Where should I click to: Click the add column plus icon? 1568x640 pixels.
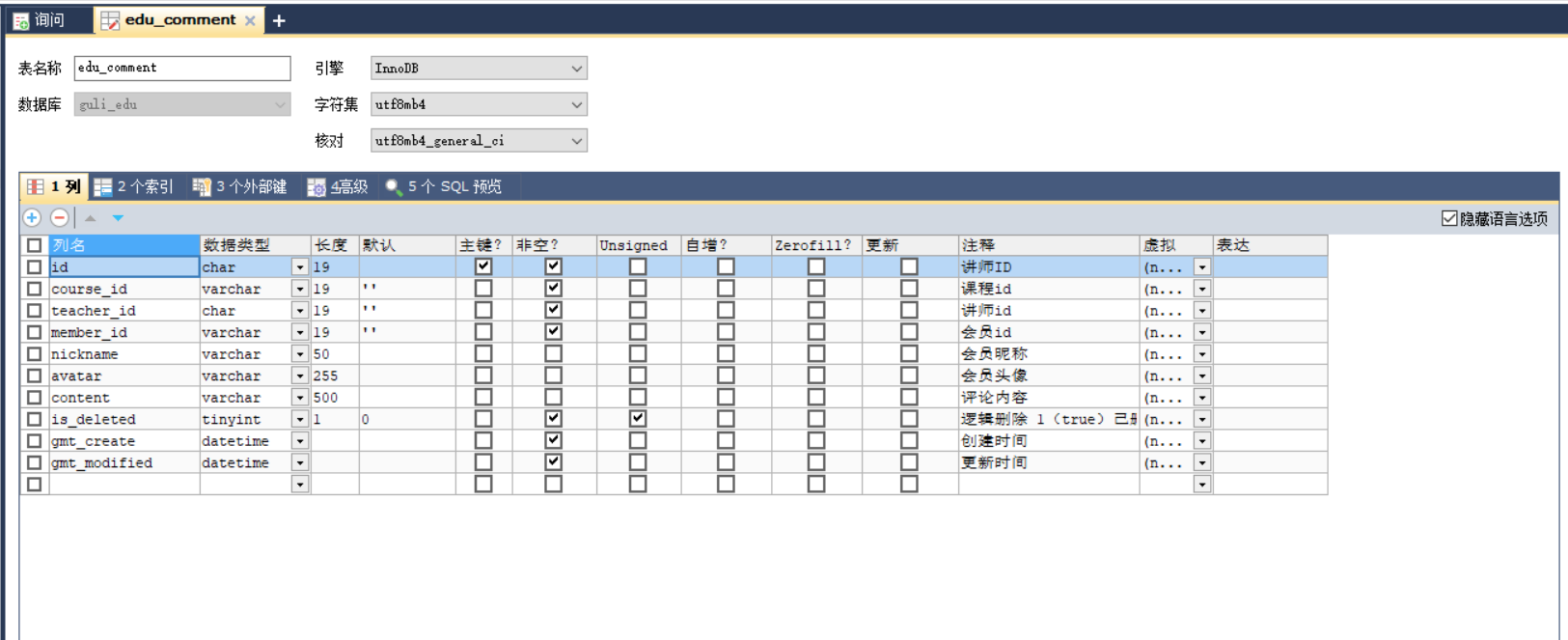(x=32, y=218)
